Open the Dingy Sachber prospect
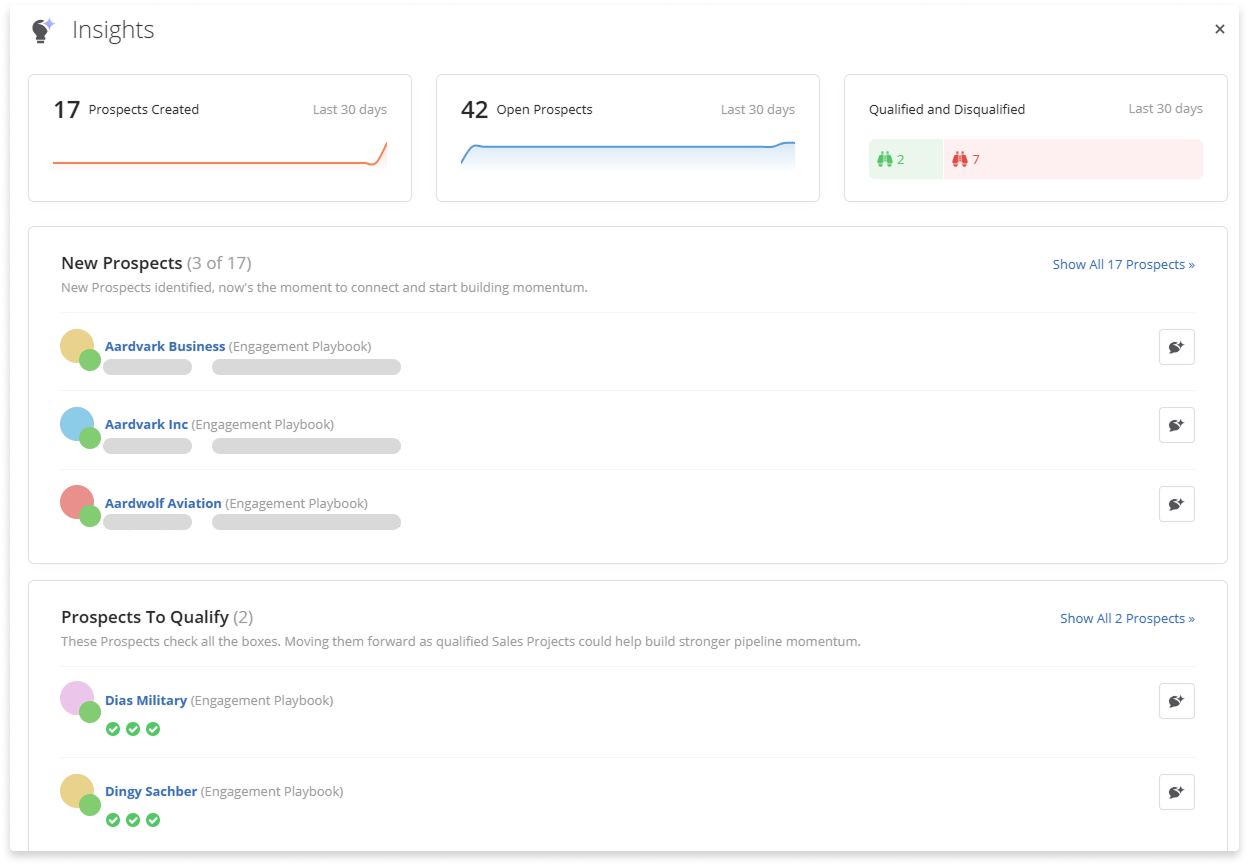Screen dimensions: 1249x866 click(x=151, y=791)
